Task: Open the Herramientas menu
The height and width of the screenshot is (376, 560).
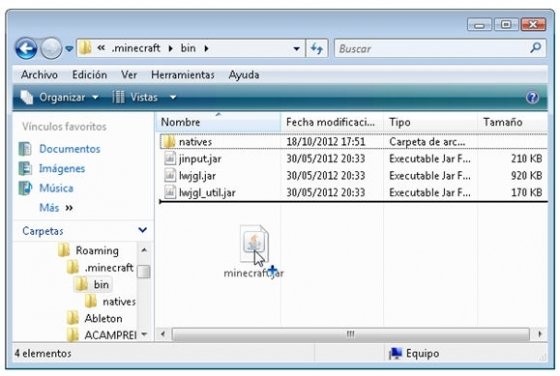Action: [x=183, y=75]
